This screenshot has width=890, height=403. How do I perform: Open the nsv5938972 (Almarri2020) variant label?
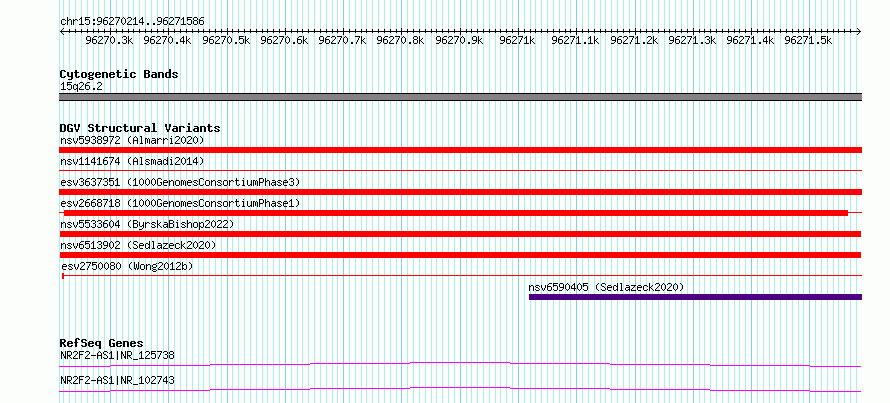point(132,140)
